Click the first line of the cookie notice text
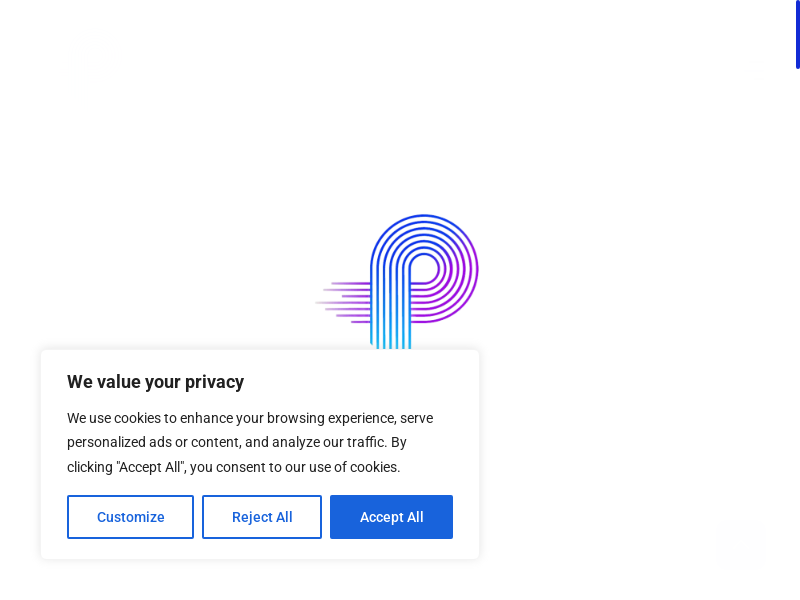The image size is (800, 600). click(250, 418)
